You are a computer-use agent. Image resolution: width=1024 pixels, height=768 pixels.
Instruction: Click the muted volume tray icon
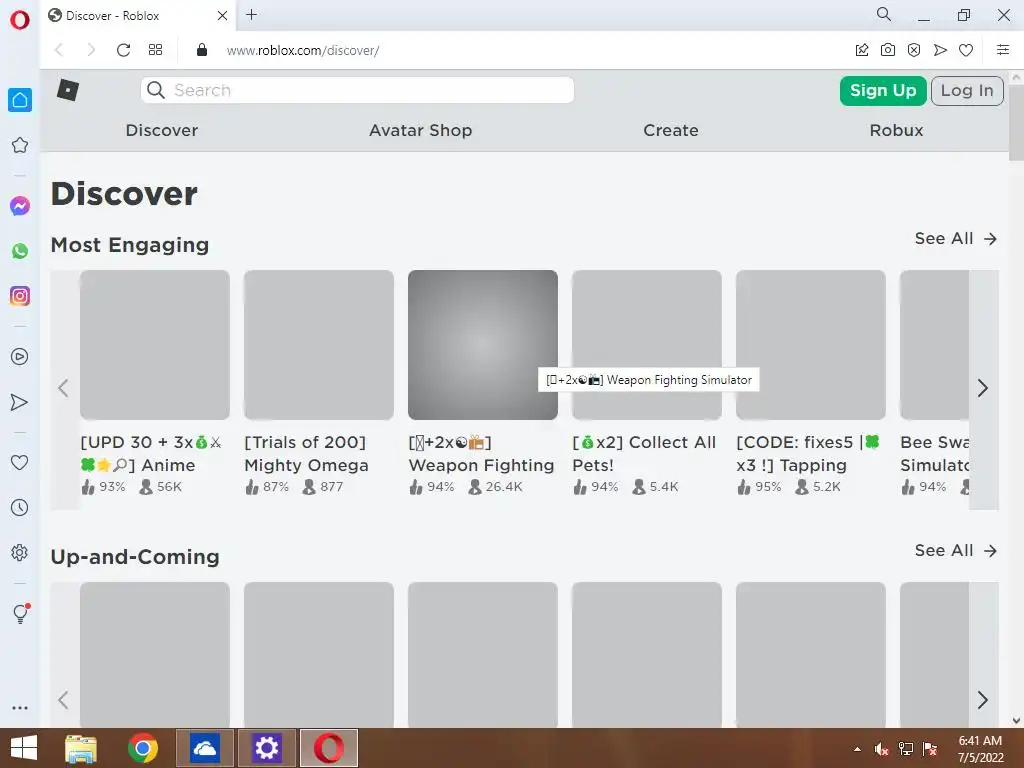pyautogui.click(x=881, y=749)
